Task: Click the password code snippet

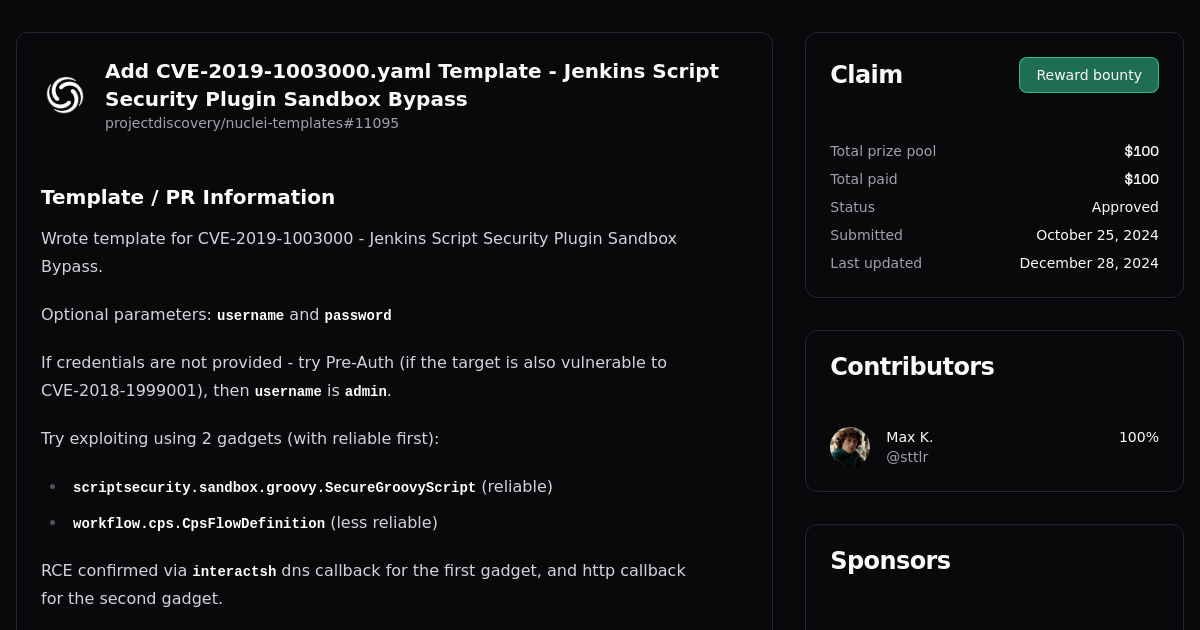Action: coord(357,315)
